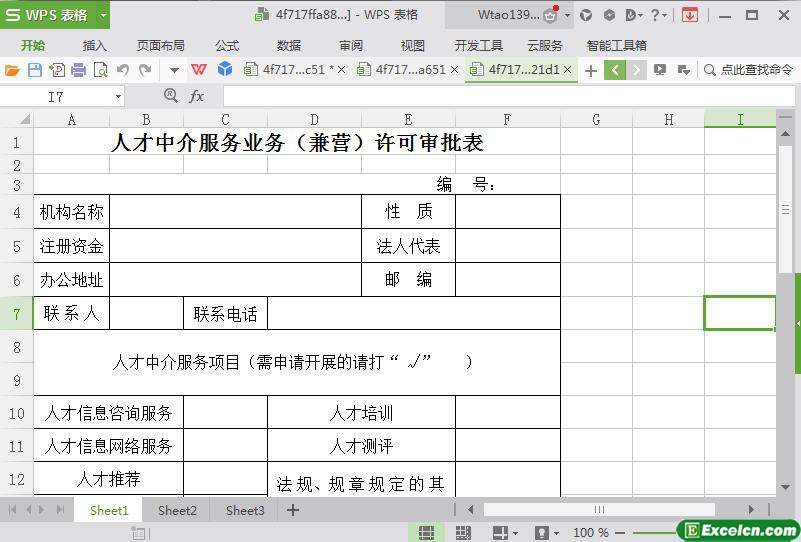The image size is (801, 542).
Task: Add a new document tab with plus
Action: click(591, 70)
